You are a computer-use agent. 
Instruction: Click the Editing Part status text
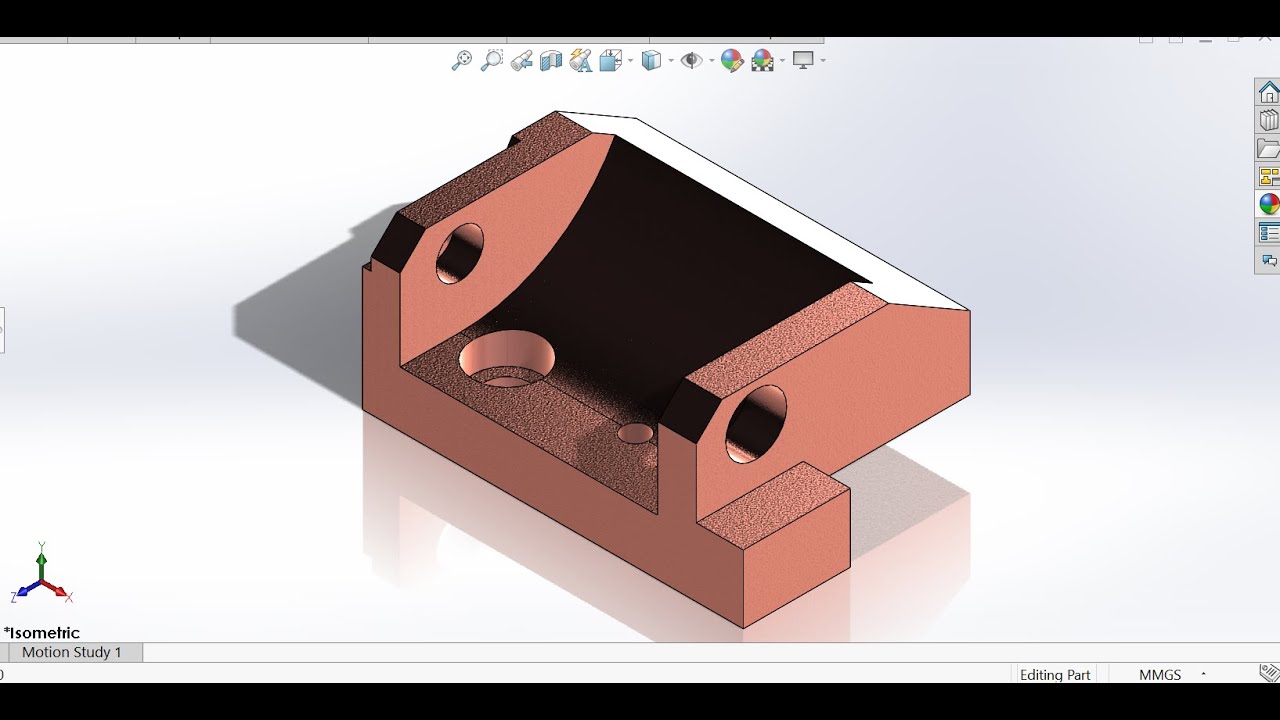pyautogui.click(x=1055, y=675)
